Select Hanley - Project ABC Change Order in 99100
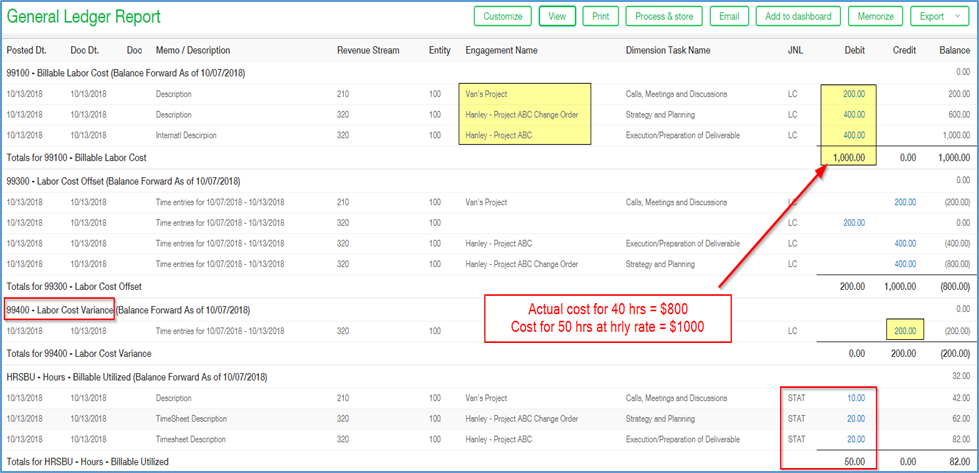The image size is (979, 473). pyautogui.click(x=521, y=115)
